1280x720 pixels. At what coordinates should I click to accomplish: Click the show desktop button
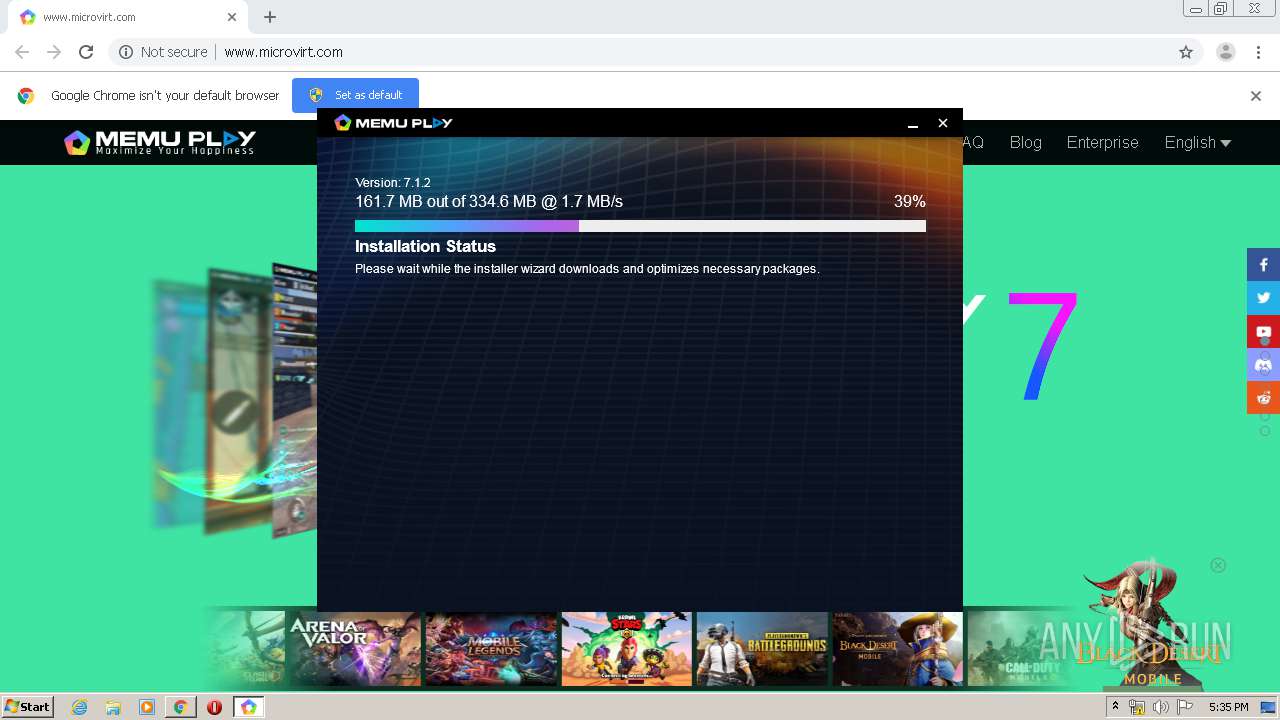pyautogui.click(x=1268, y=707)
